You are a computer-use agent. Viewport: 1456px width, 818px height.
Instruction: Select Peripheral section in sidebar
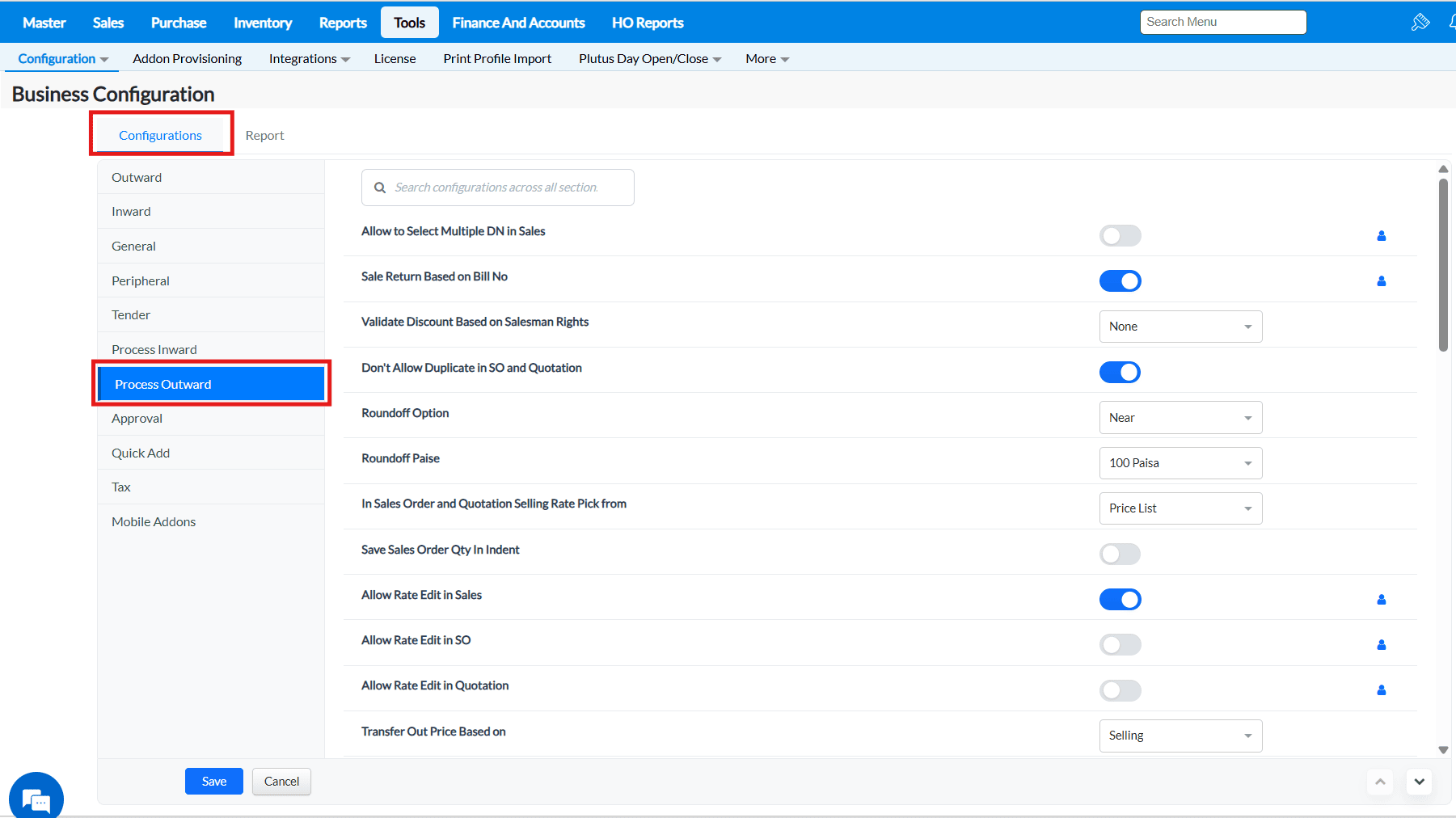point(211,281)
